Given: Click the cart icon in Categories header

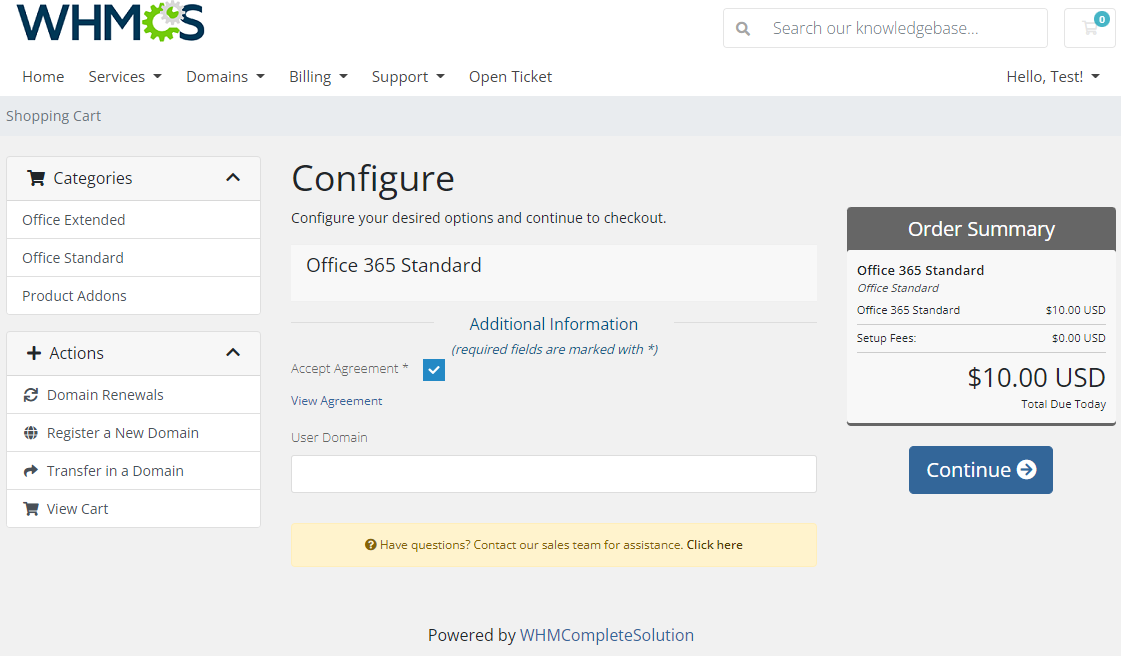Looking at the screenshot, I should coord(36,177).
